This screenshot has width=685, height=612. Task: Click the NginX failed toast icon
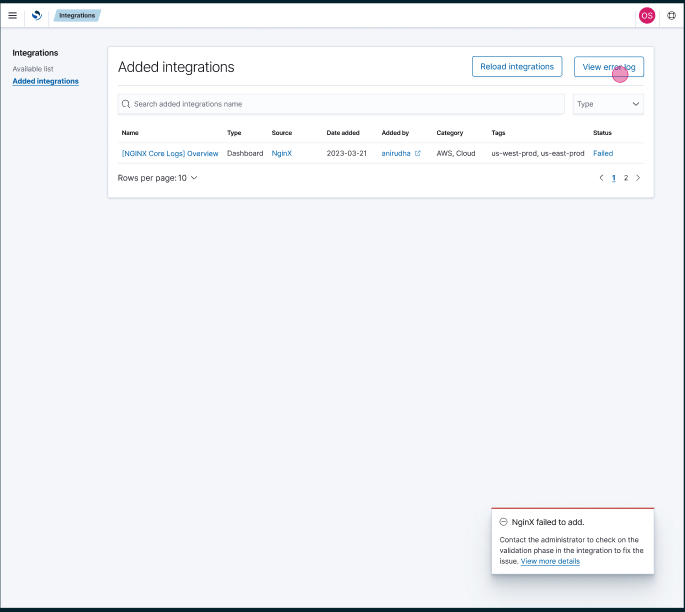[x=503, y=522]
